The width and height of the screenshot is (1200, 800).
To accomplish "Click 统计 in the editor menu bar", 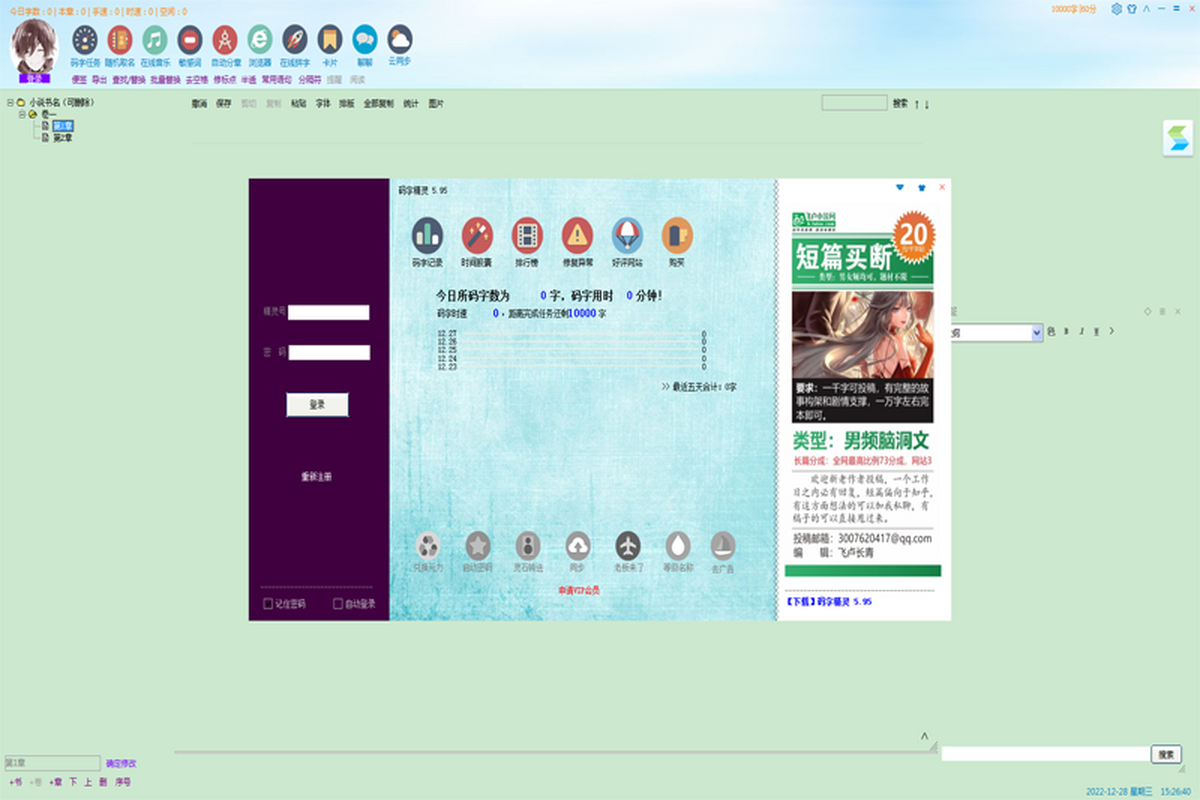I will pyautogui.click(x=411, y=103).
